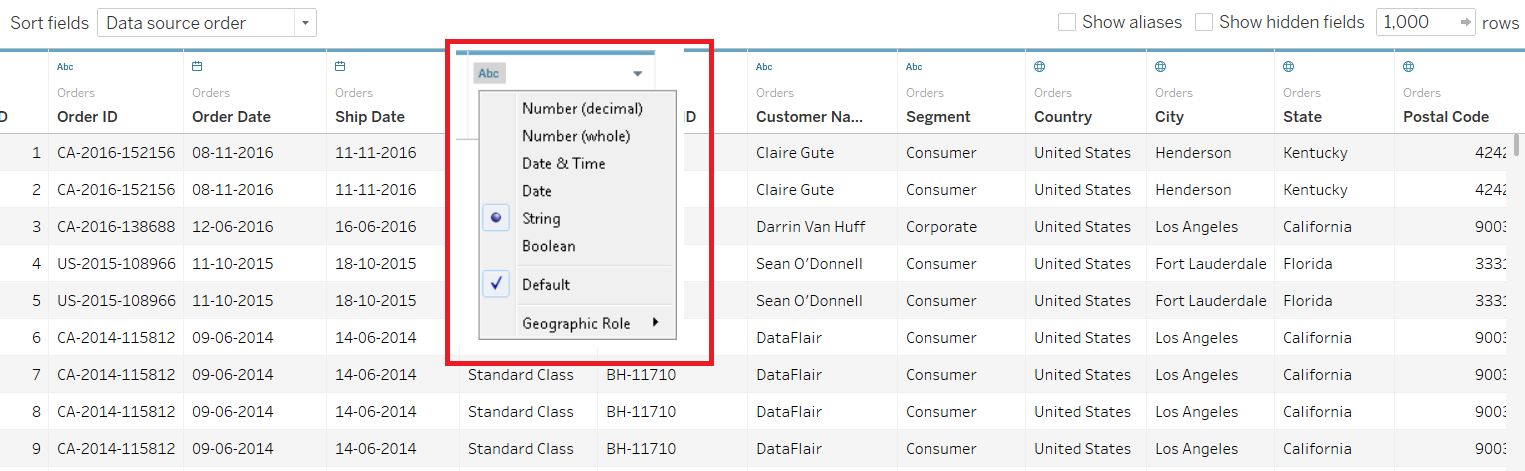Click the rows count input field
The height and width of the screenshot is (471, 1525).
[1425, 22]
